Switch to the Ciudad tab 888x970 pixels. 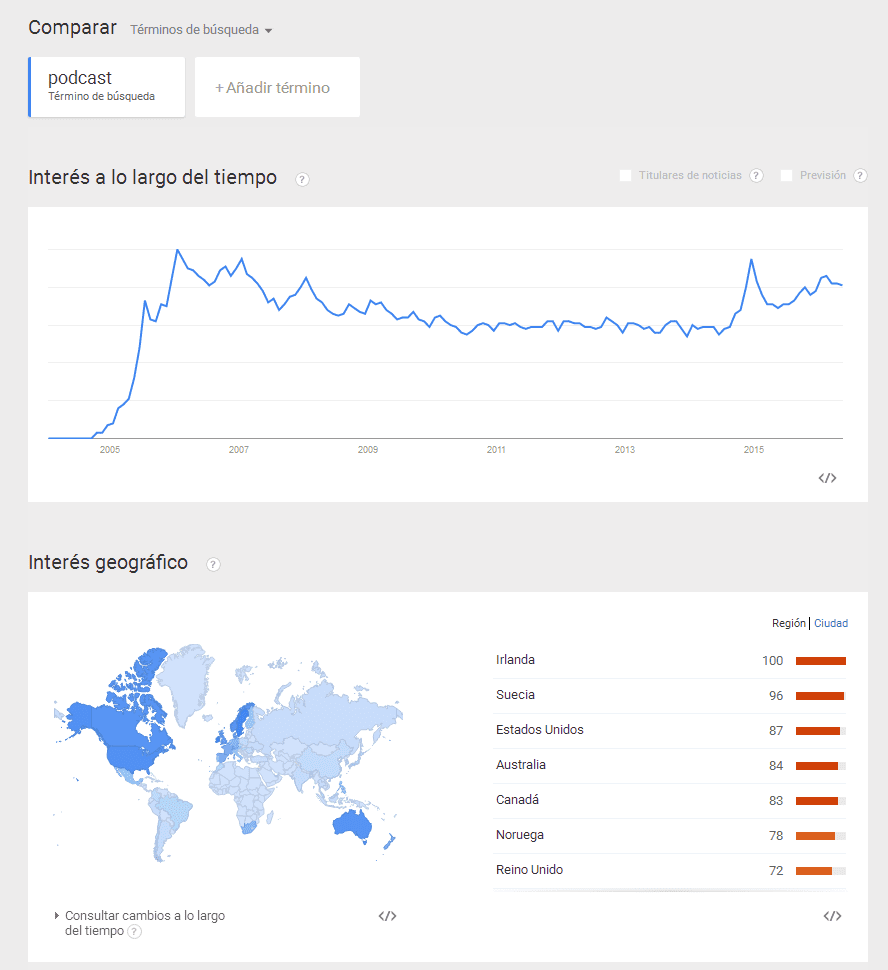(x=830, y=623)
